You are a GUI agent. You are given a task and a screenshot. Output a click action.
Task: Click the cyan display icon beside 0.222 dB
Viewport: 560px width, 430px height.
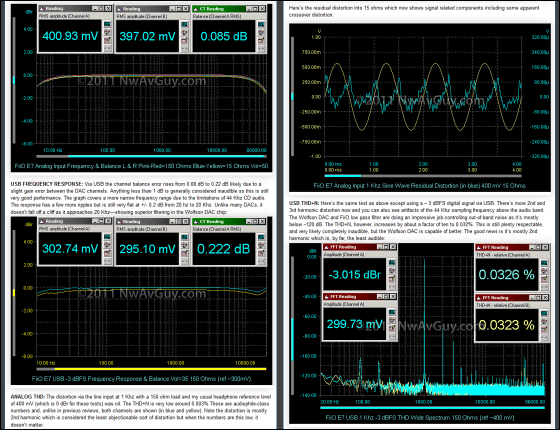261,237
